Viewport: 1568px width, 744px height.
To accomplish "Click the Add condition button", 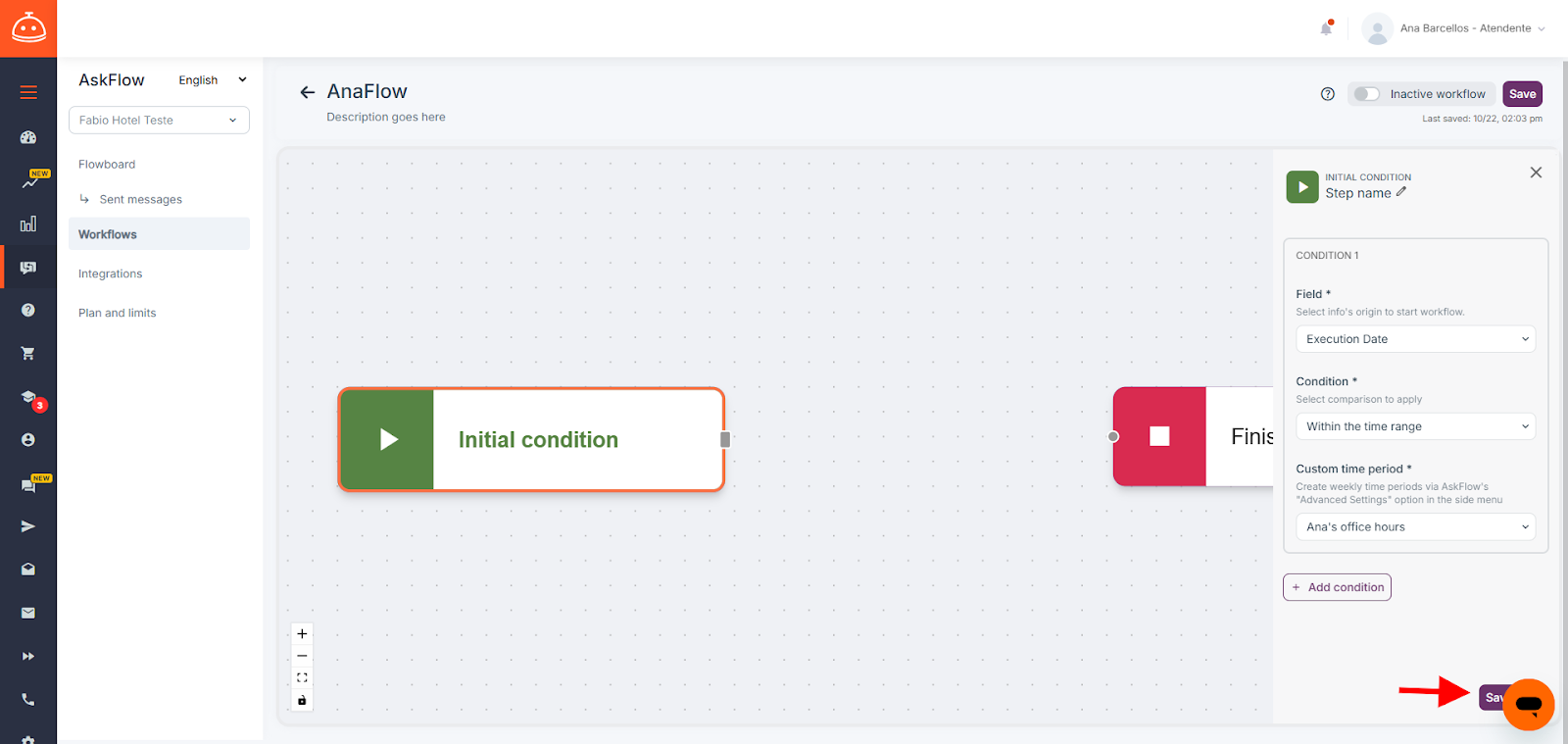I will coord(1337,587).
